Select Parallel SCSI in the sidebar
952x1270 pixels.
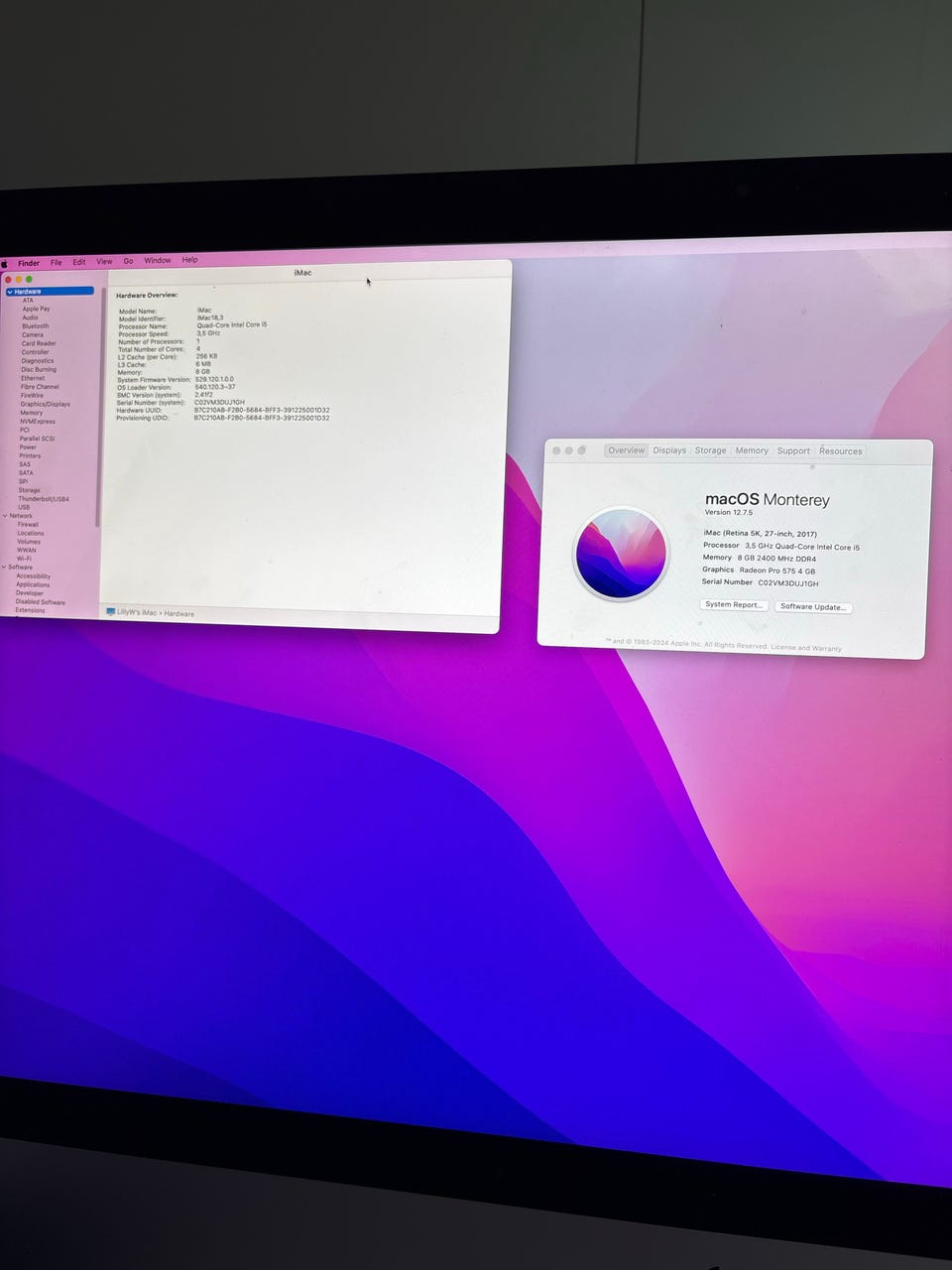(37, 439)
